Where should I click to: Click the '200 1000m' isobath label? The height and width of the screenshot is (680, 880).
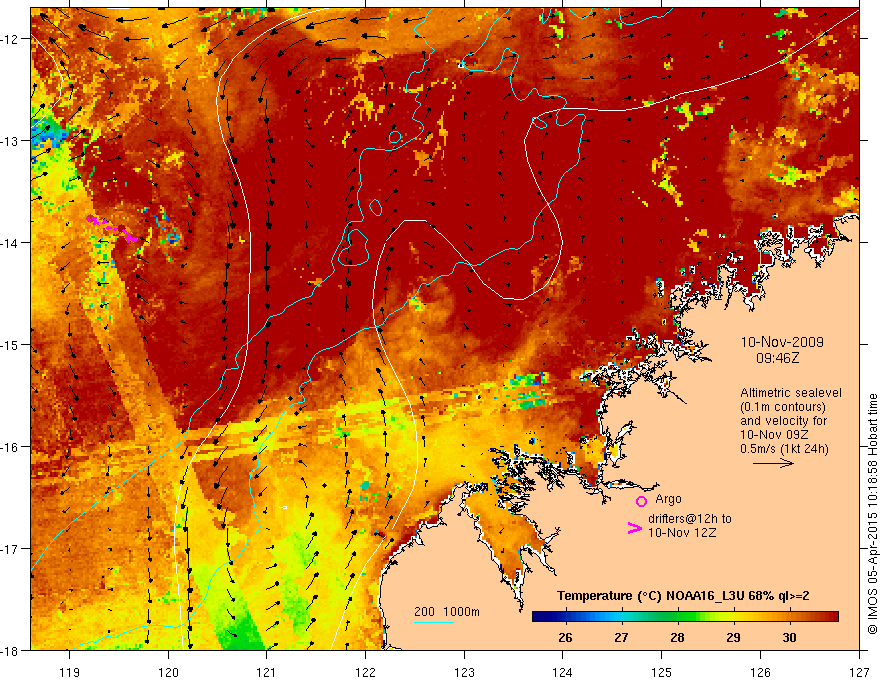tap(447, 612)
